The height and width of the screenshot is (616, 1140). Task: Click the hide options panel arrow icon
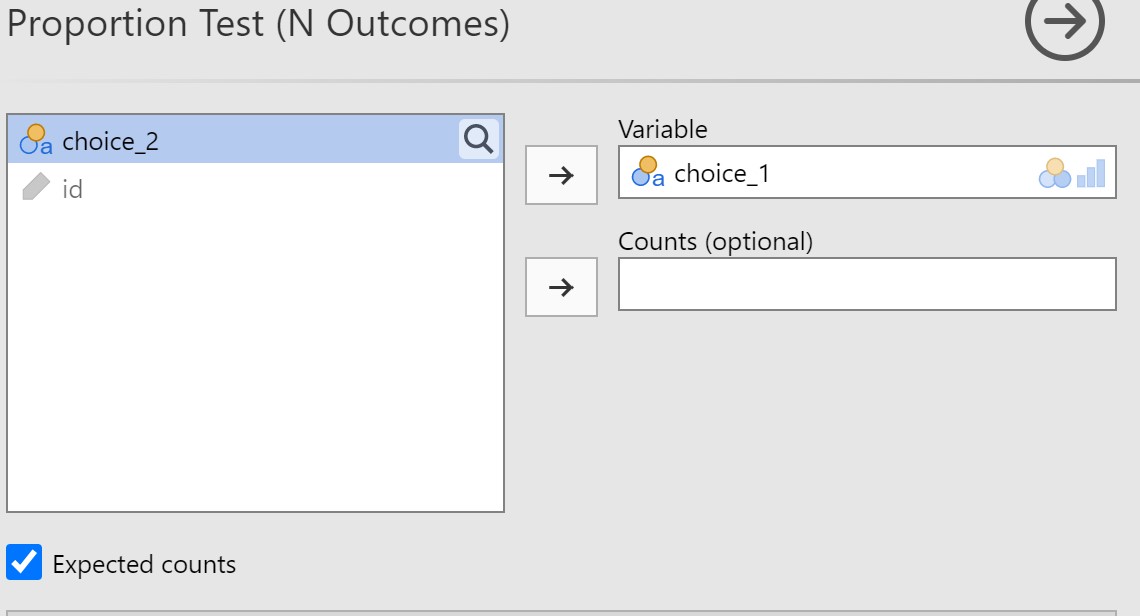pos(1064,21)
